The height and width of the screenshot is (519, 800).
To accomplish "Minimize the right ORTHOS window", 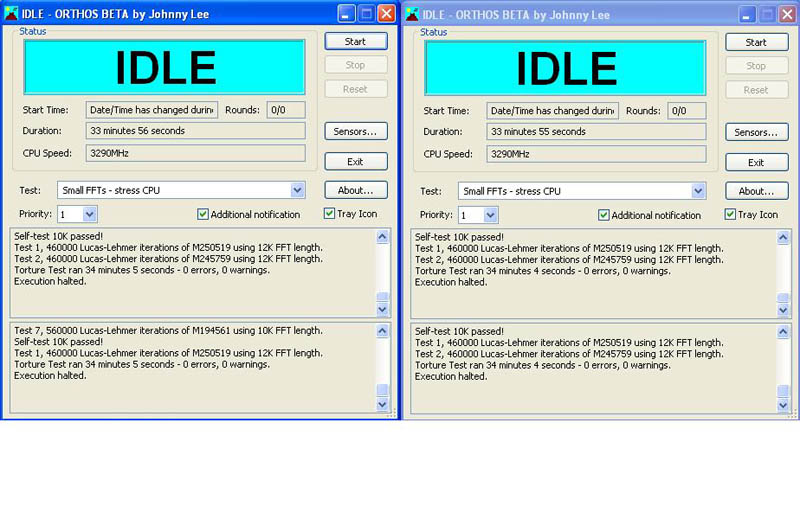I will 747,15.
